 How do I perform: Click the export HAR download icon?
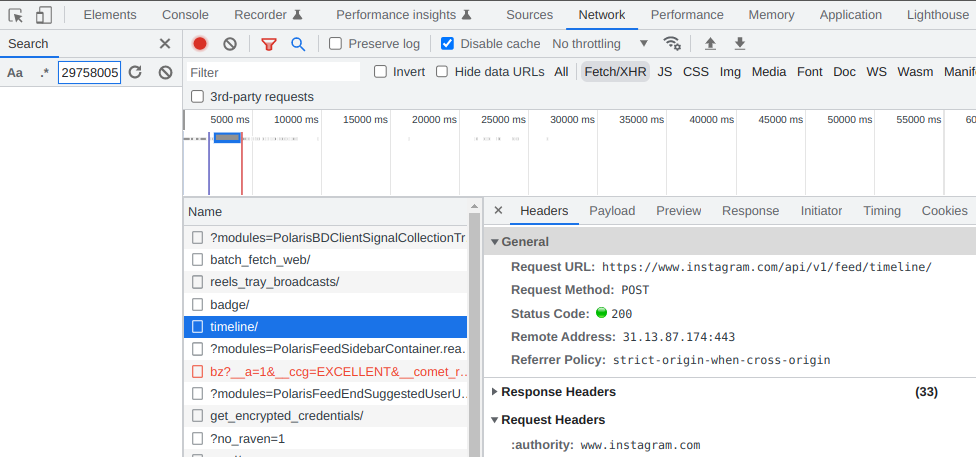[x=740, y=44]
